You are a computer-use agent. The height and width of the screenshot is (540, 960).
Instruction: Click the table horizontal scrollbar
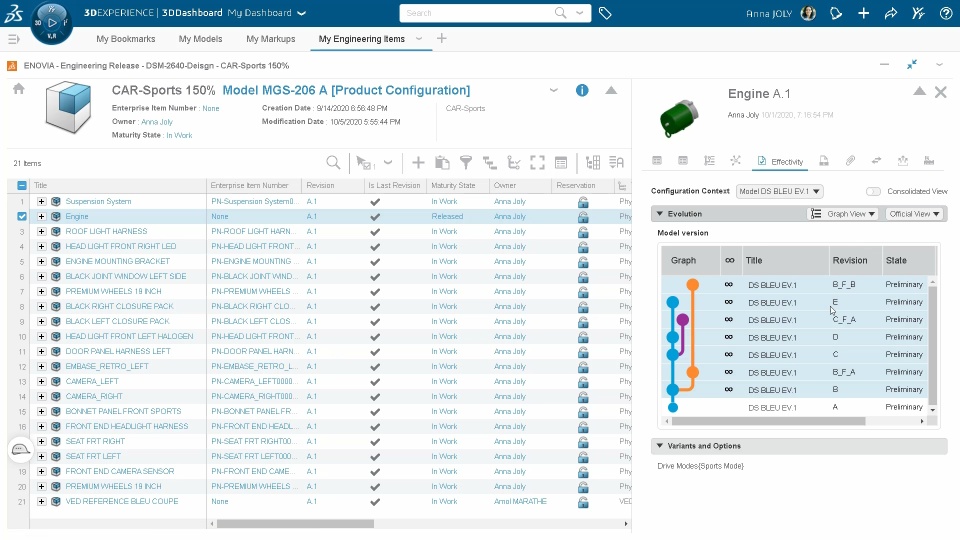[x=295, y=523]
